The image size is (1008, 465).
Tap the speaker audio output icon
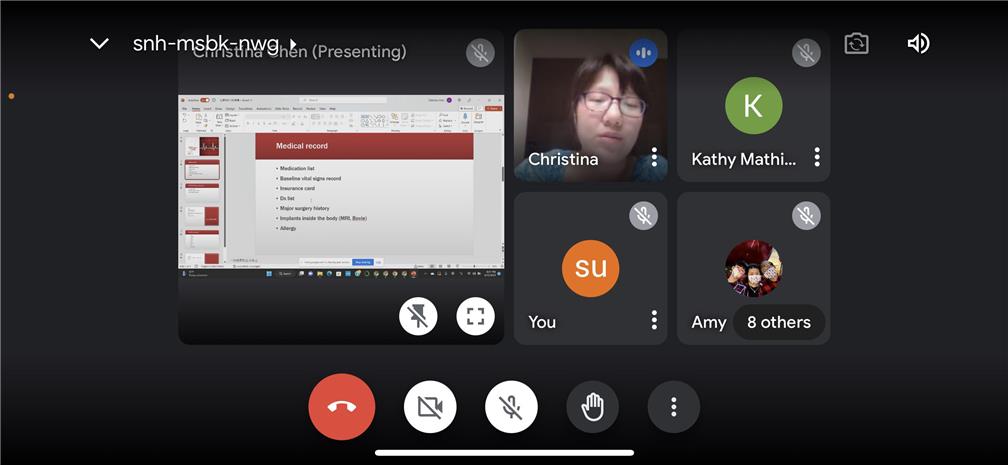pos(918,44)
